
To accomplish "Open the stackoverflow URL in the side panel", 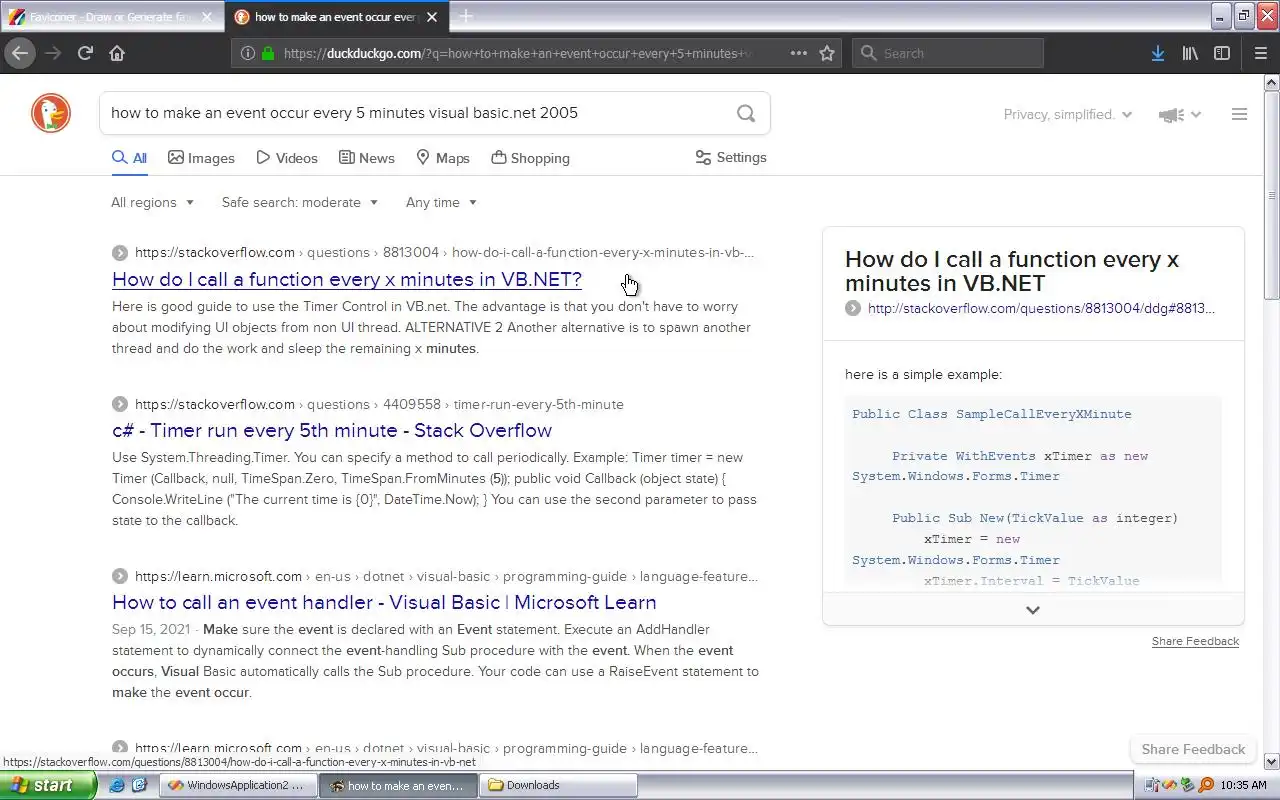I will [1041, 309].
